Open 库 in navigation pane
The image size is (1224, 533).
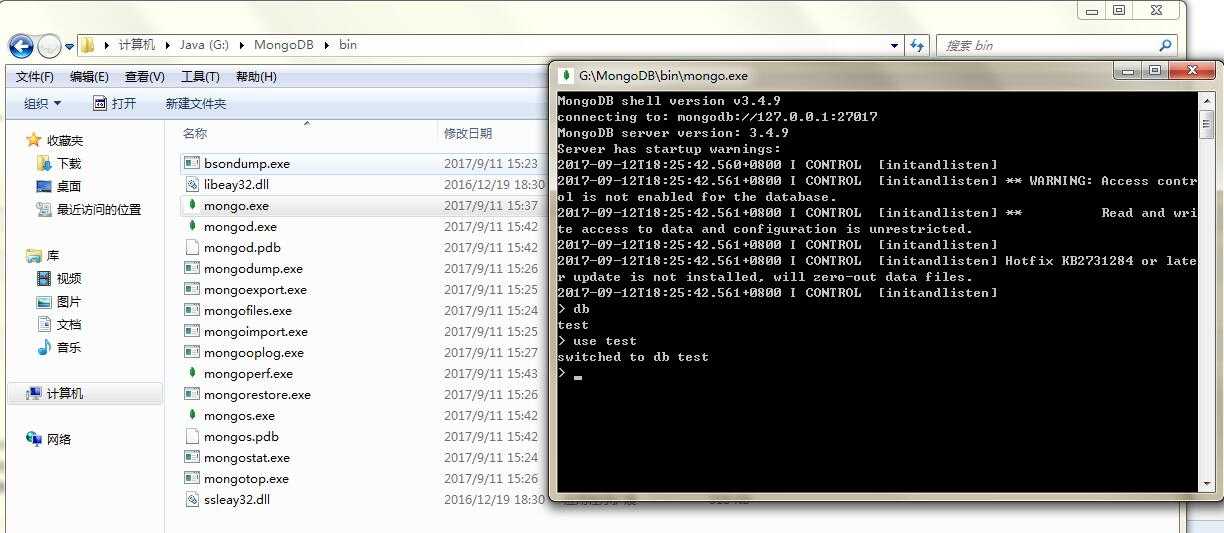coord(53,255)
